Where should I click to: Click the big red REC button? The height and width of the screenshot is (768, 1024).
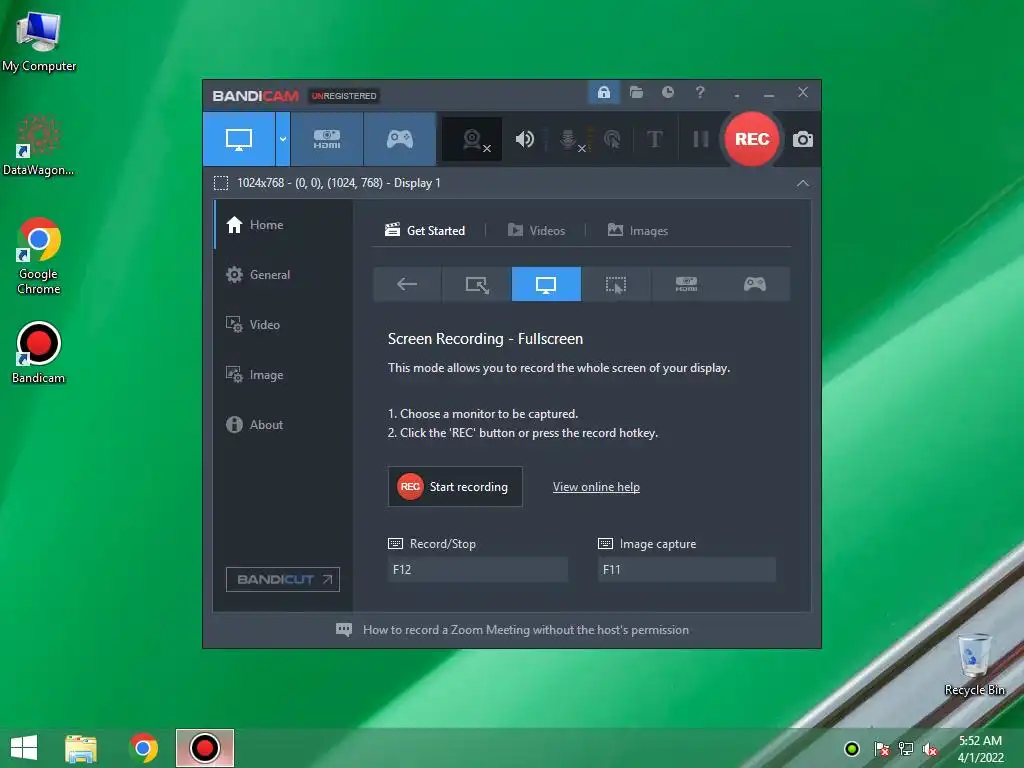coord(752,139)
